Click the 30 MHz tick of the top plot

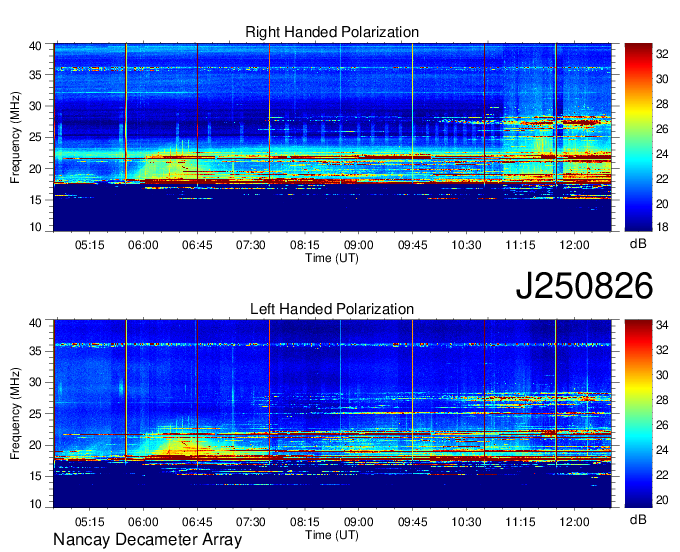35,106
